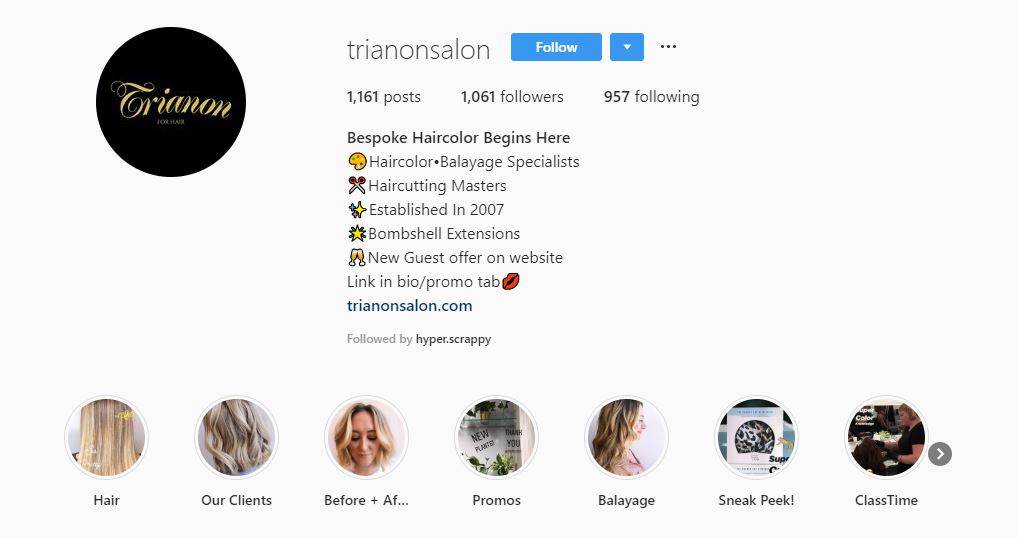Open the Balayage highlight
1018x538 pixels.
[x=626, y=437]
